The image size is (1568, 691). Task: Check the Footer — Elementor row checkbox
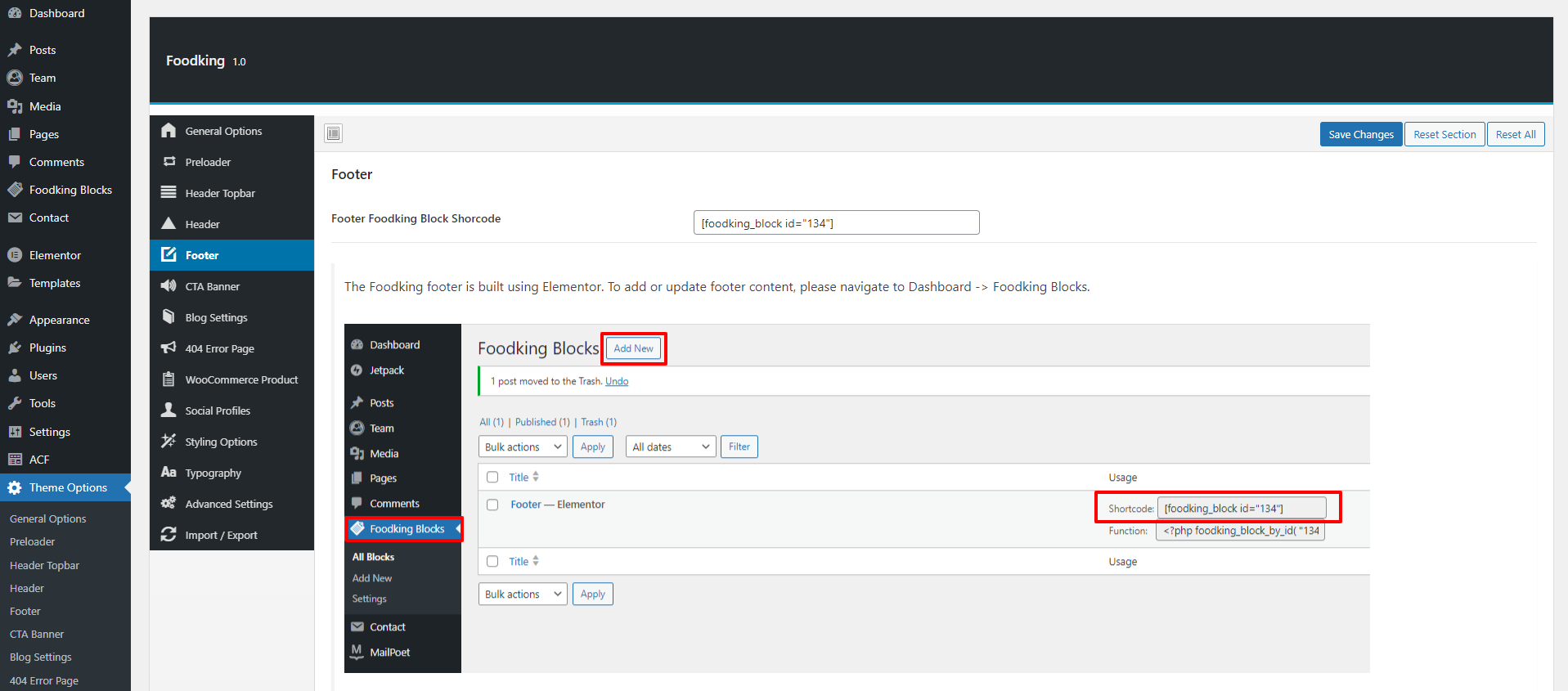pyautogui.click(x=492, y=505)
